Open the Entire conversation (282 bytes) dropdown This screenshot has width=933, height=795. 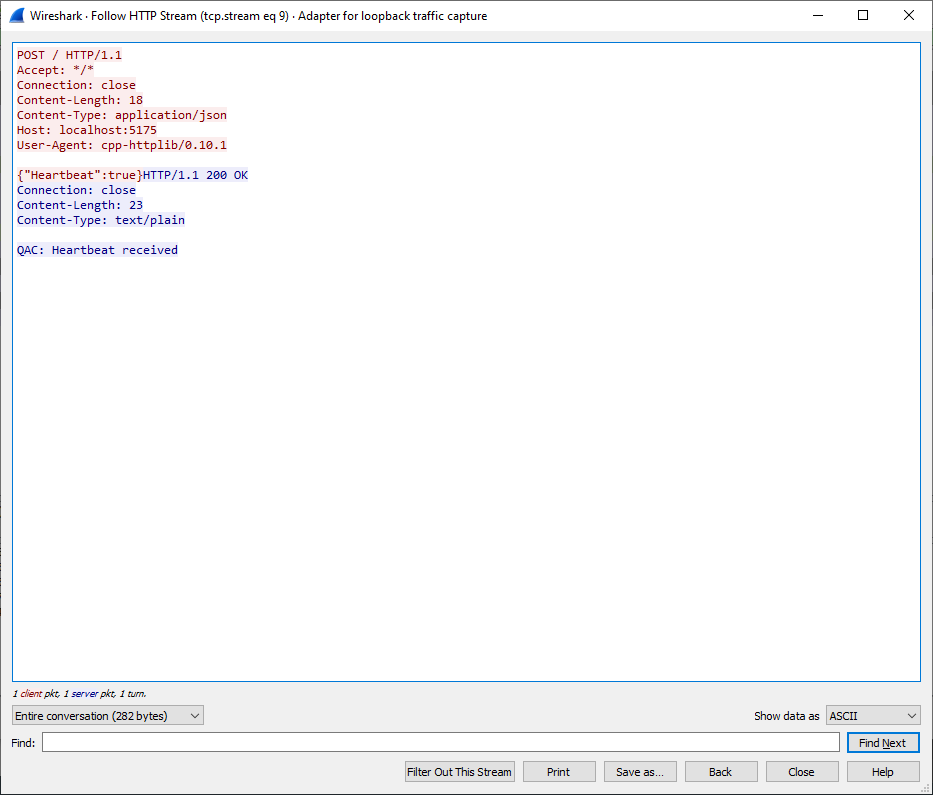tap(108, 716)
